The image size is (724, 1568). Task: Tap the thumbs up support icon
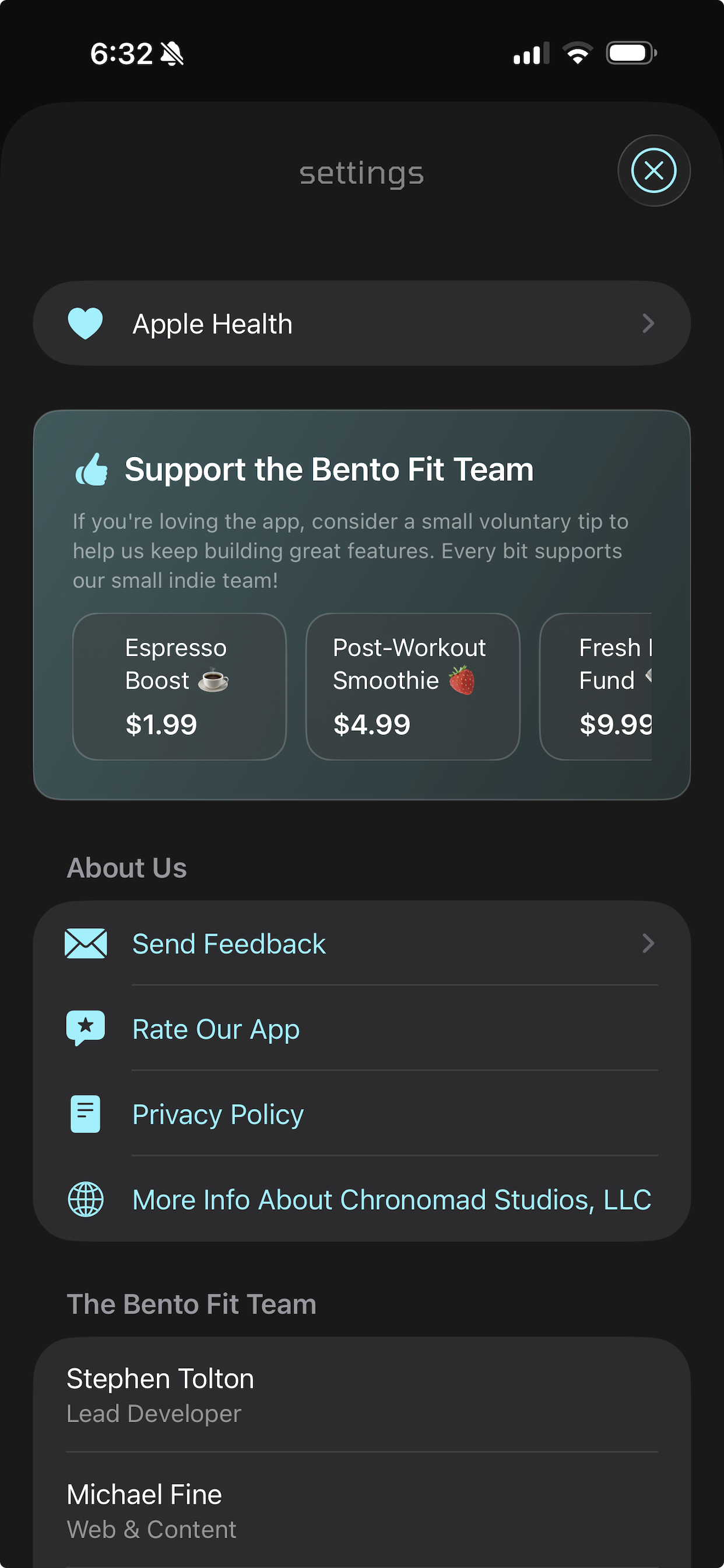pos(92,470)
